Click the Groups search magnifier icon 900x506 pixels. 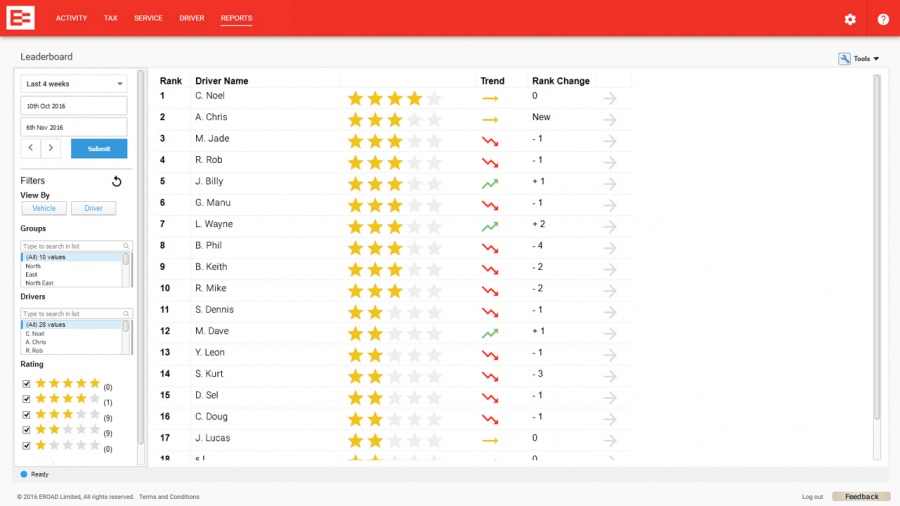tap(126, 246)
